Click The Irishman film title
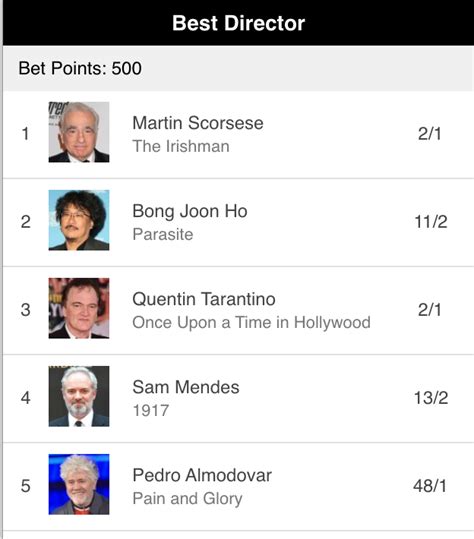 point(181,146)
